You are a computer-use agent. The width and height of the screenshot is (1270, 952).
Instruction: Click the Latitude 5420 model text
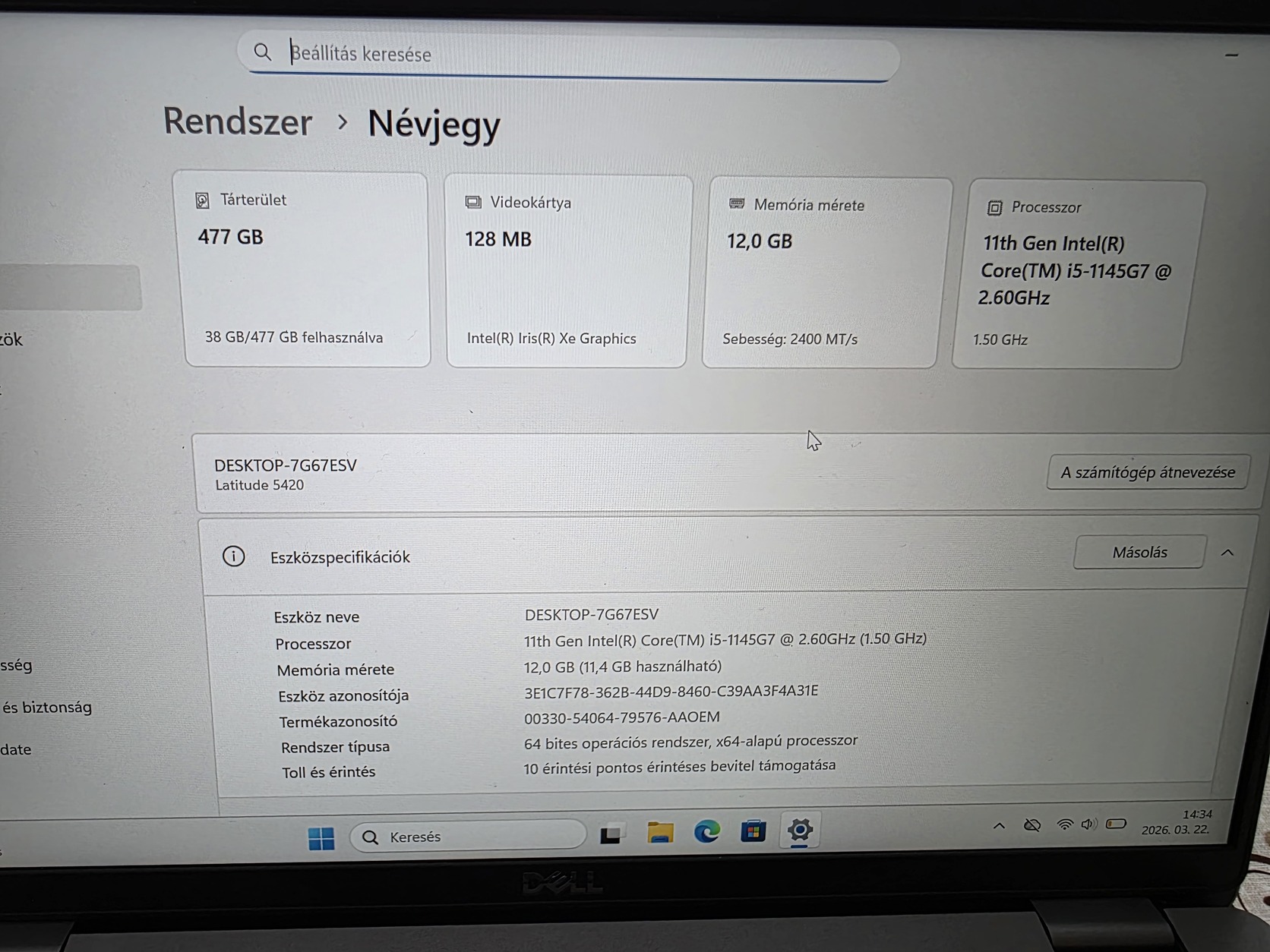click(x=260, y=485)
